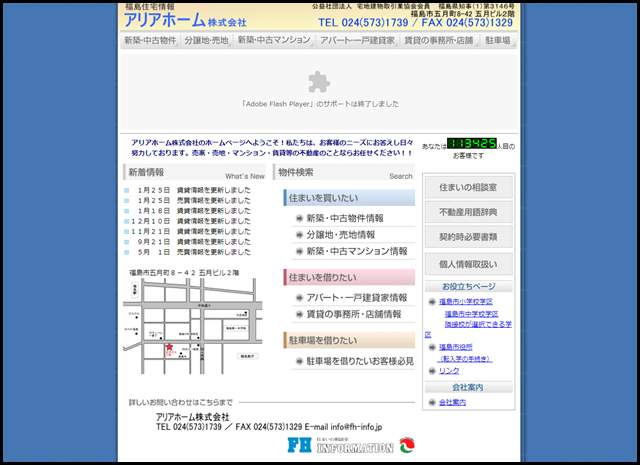Screen dimensions: 640x465
Task: Click bullet icon beside リンク
Action: [x=432, y=371]
